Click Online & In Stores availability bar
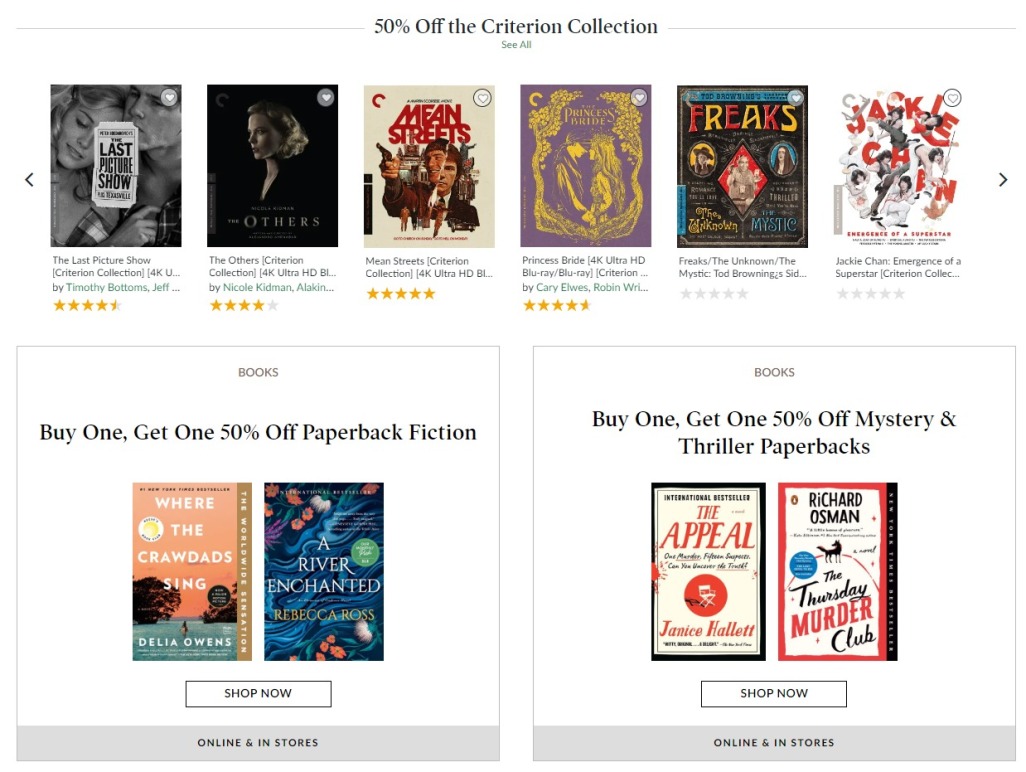Screen dimensions: 1026x772 click(x=257, y=743)
